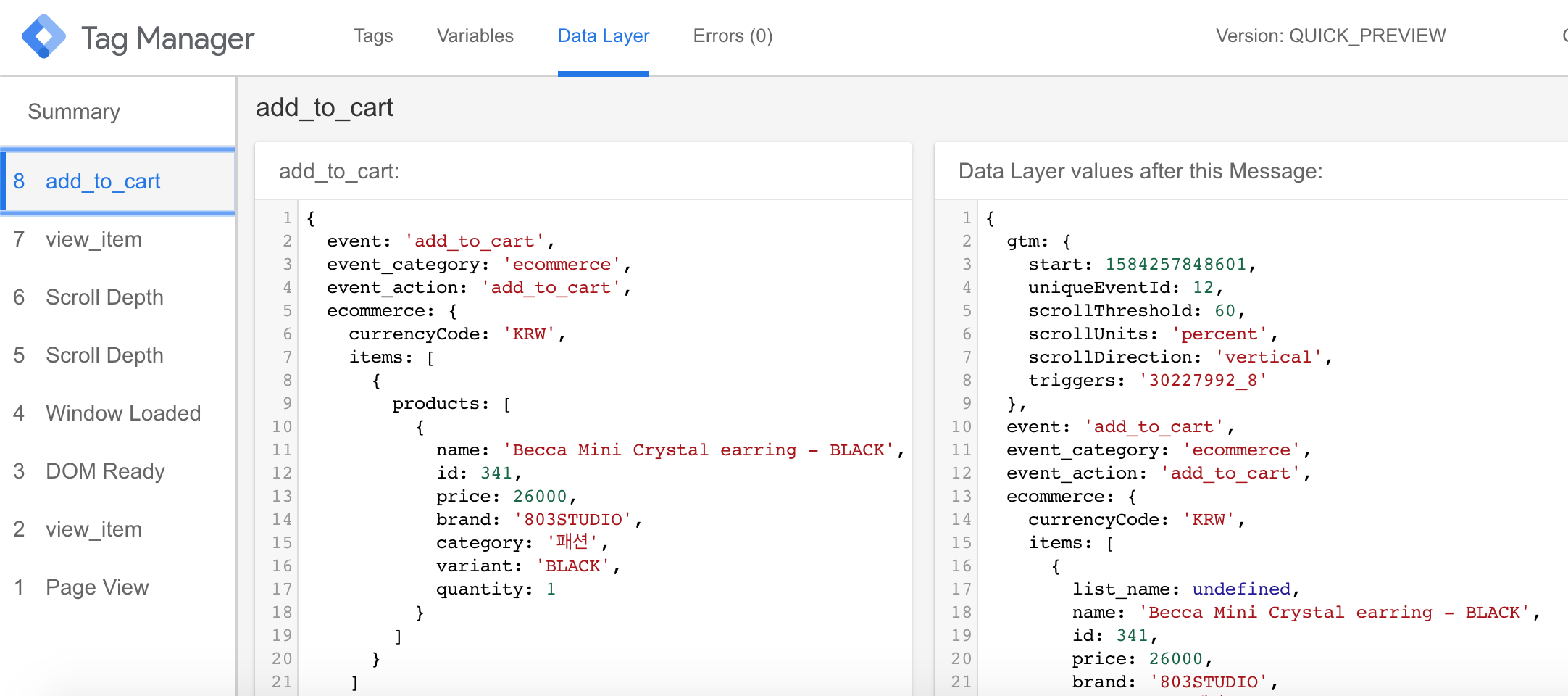This screenshot has height=696, width=1568.
Task: Select event 8 add_to_cart
Action: (117, 181)
